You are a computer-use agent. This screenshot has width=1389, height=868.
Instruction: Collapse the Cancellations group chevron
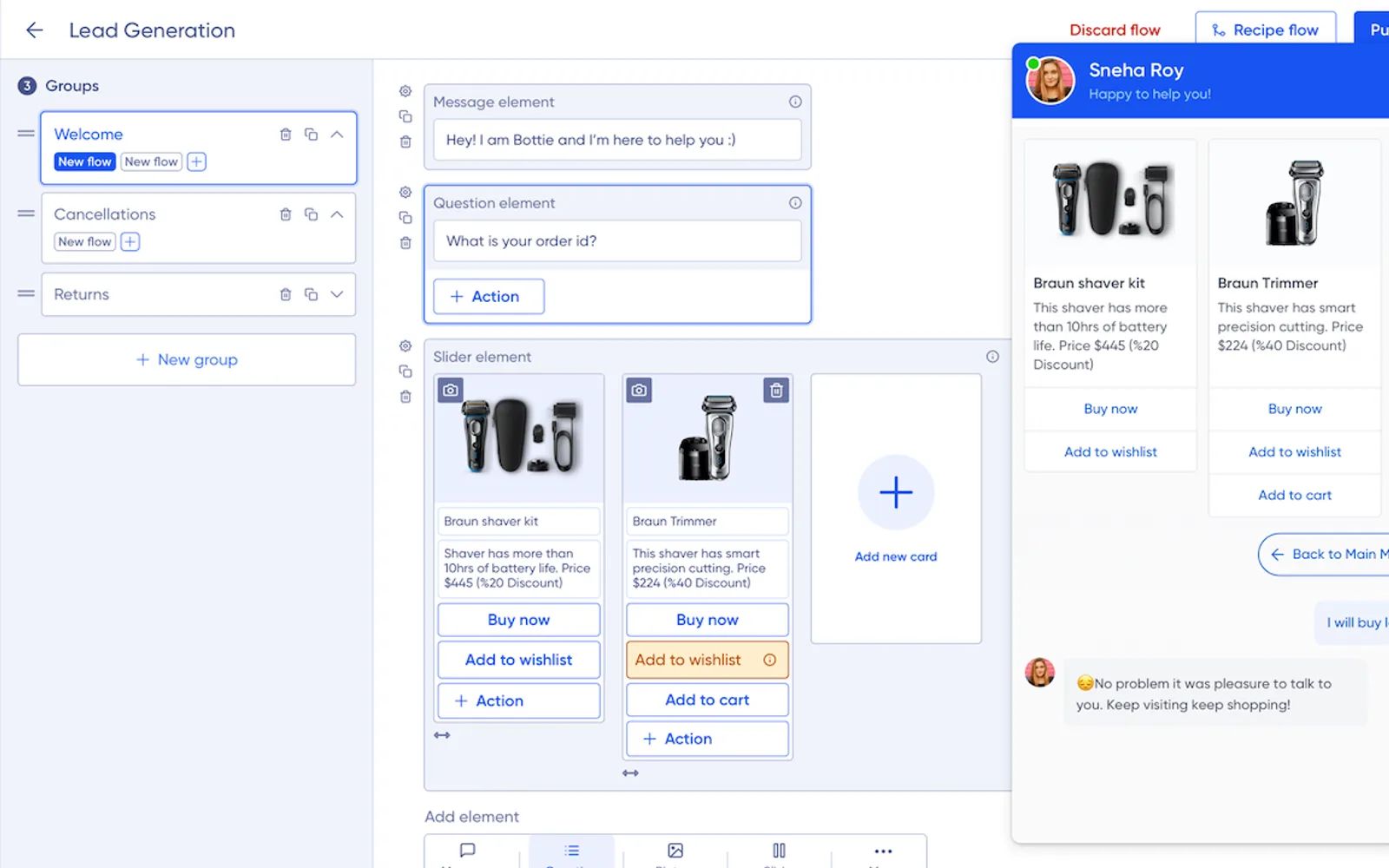click(337, 214)
